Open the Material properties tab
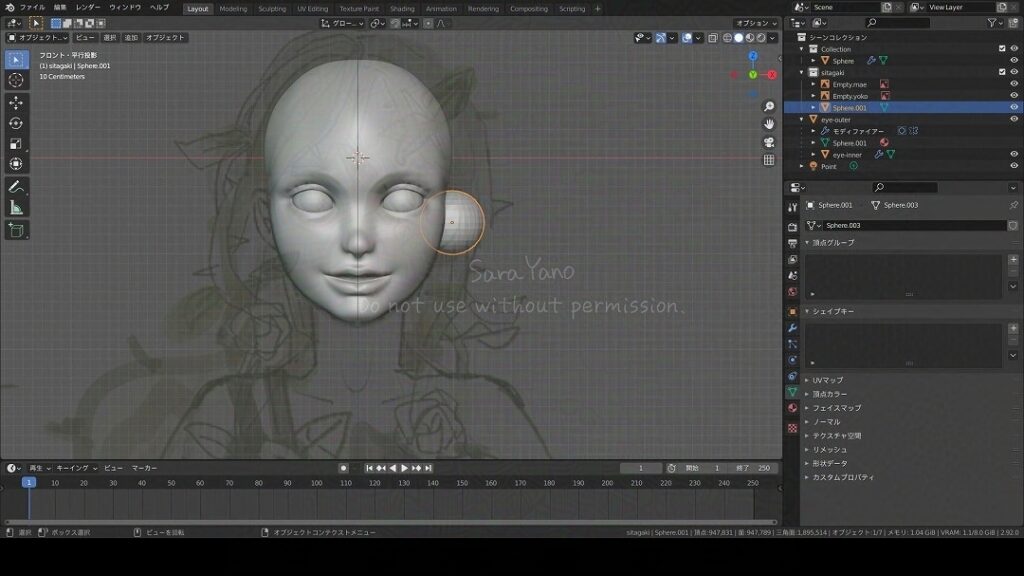Image resolution: width=1024 pixels, height=576 pixels. tap(792, 408)
